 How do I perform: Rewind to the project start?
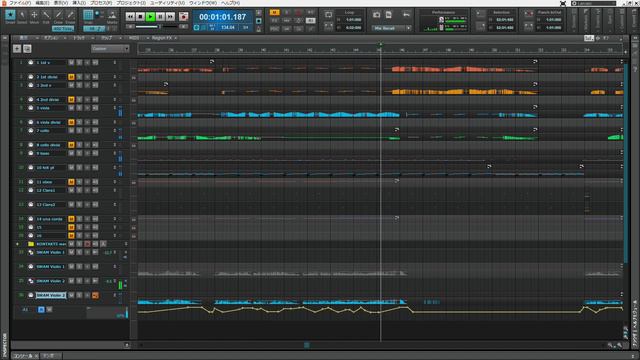(130, 16)
